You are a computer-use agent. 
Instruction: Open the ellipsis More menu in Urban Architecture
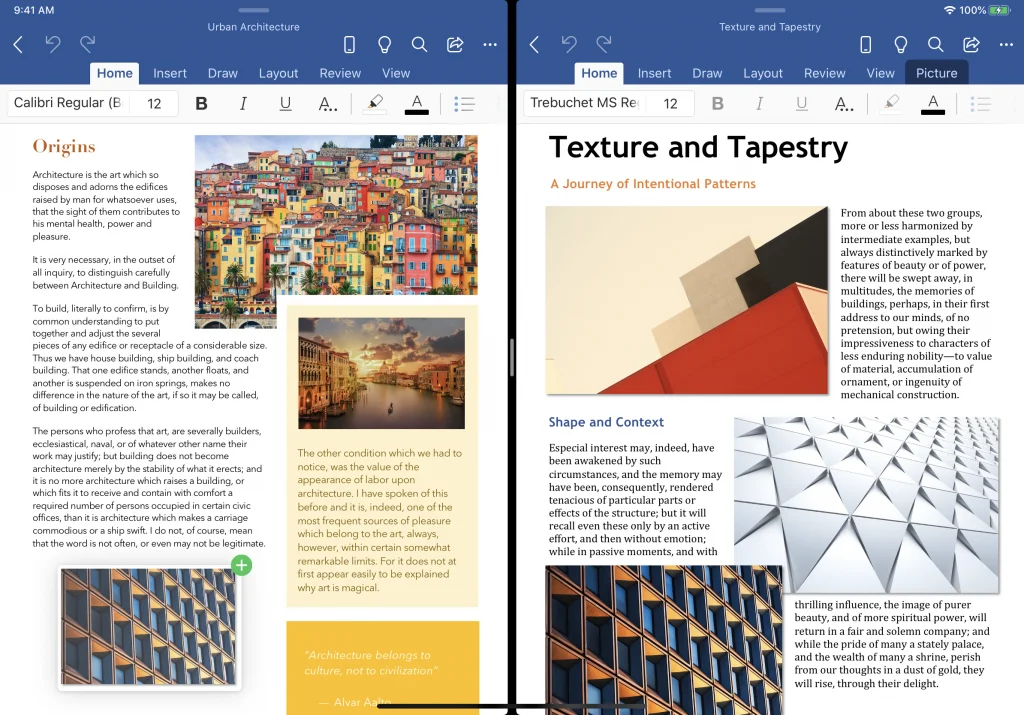489,44
